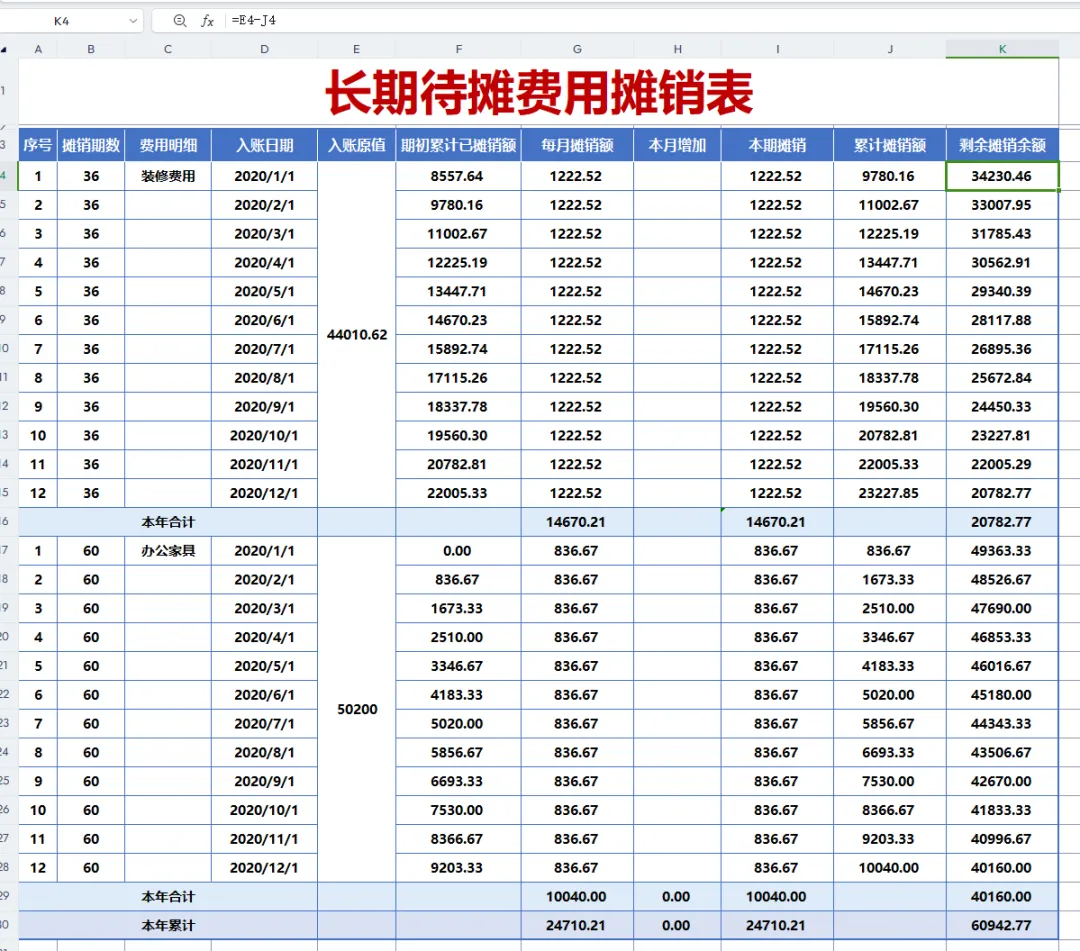
Task: Click cell with value 47690.00
Action: tap(1002, 609)
